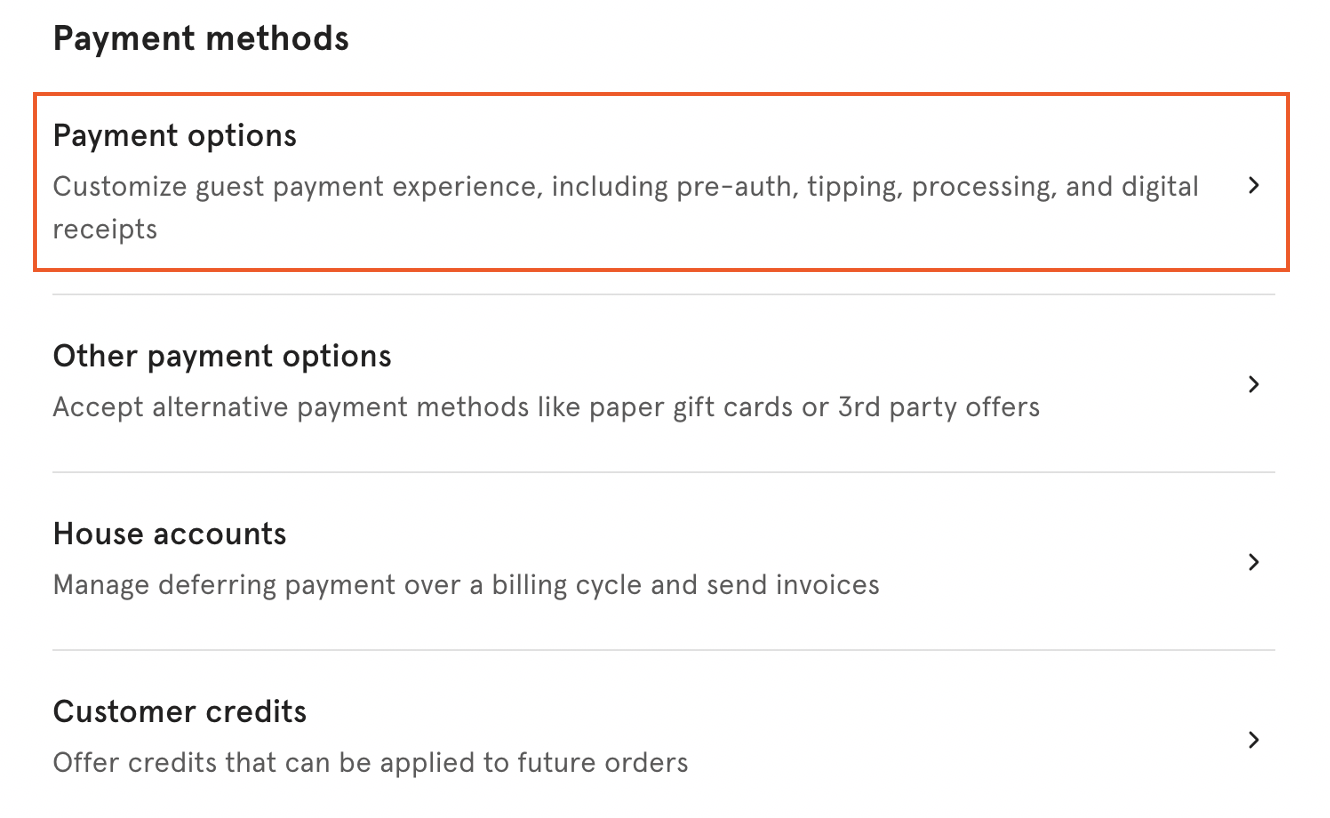Select the Customer credits list item
Screen dimensions: 1330x818
point(179,711)
